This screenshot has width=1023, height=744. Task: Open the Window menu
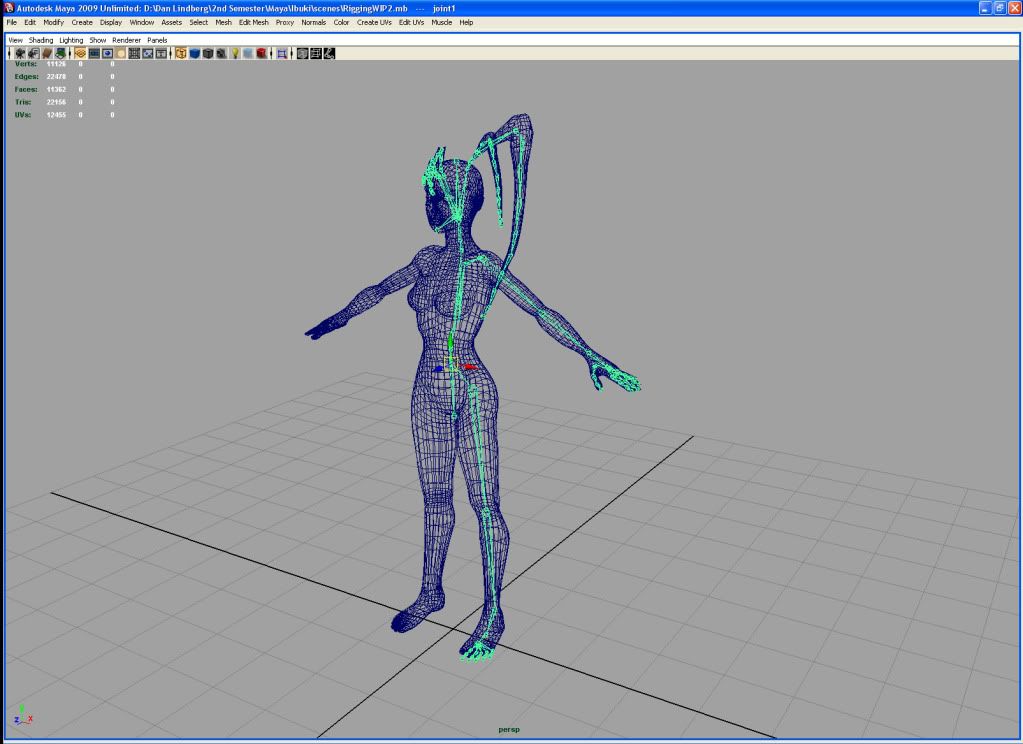point(142,22)
